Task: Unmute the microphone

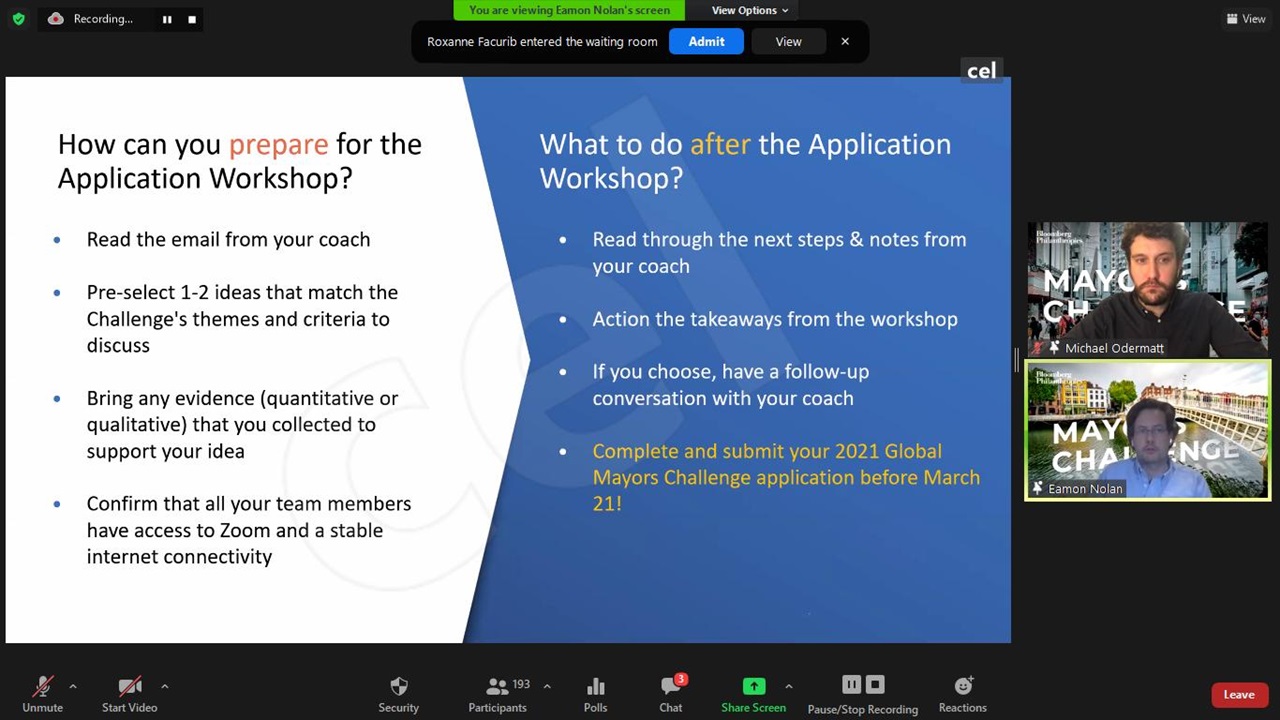Action: (x=42, y=686)
